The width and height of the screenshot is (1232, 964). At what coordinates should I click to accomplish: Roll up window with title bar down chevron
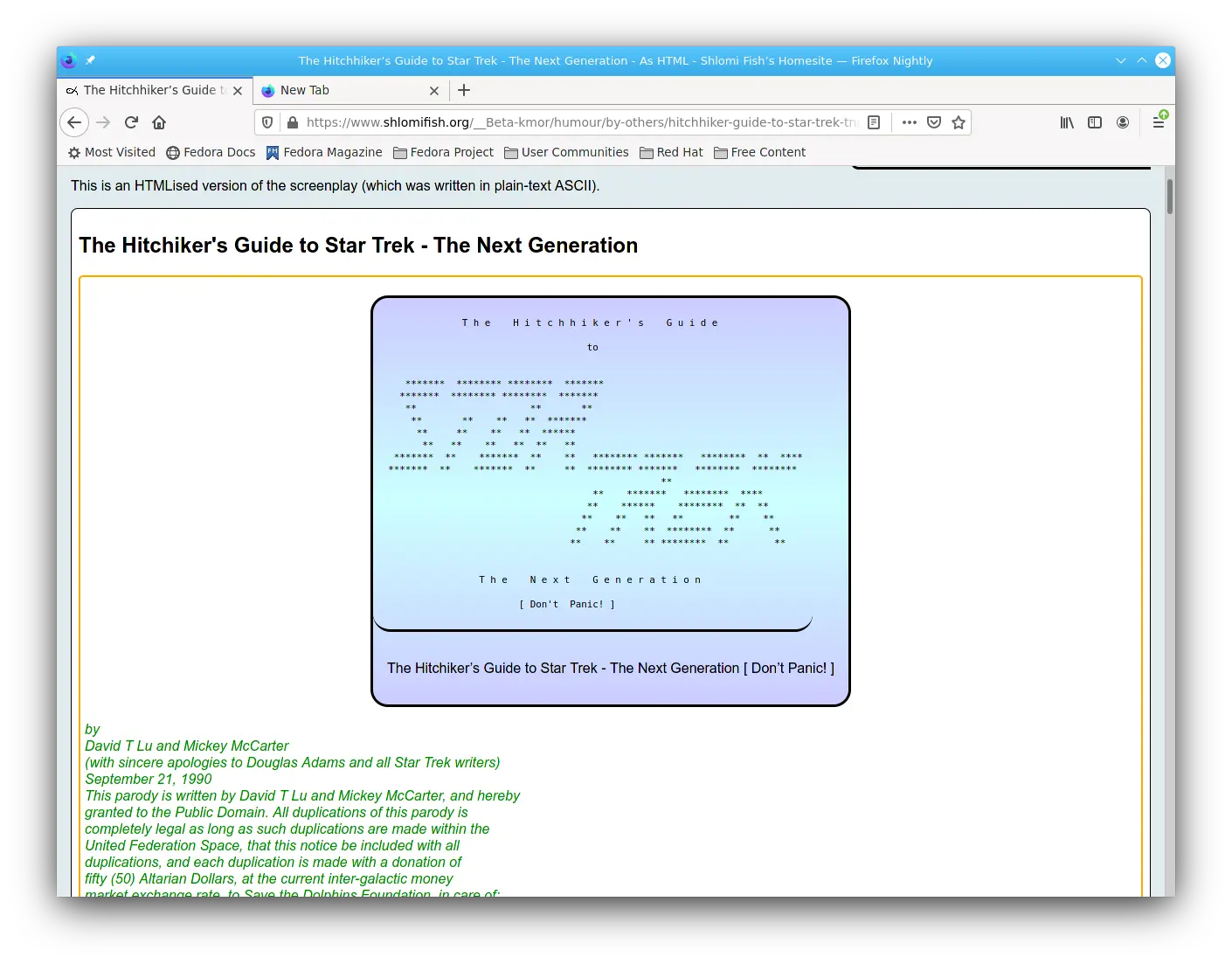(1121, 60)
